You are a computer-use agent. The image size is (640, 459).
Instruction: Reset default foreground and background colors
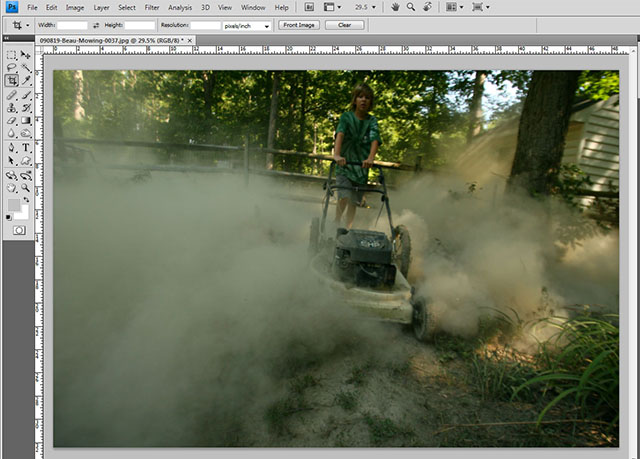[9, 217]
